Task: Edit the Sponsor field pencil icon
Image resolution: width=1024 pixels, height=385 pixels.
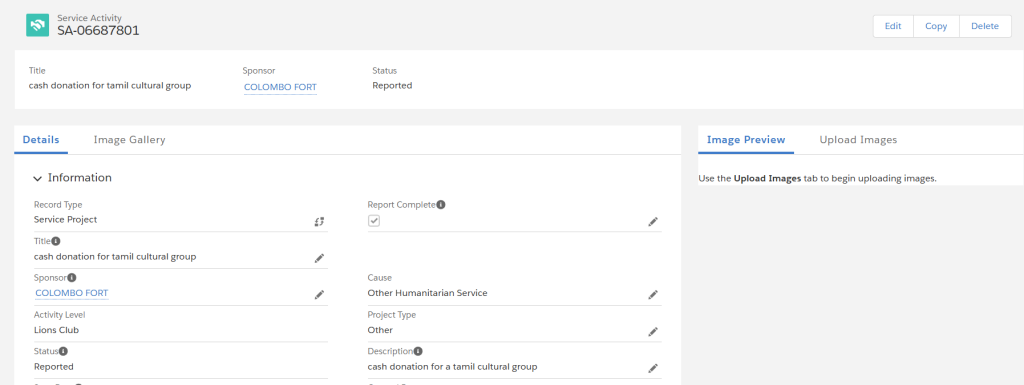Action: click(319, 295)
